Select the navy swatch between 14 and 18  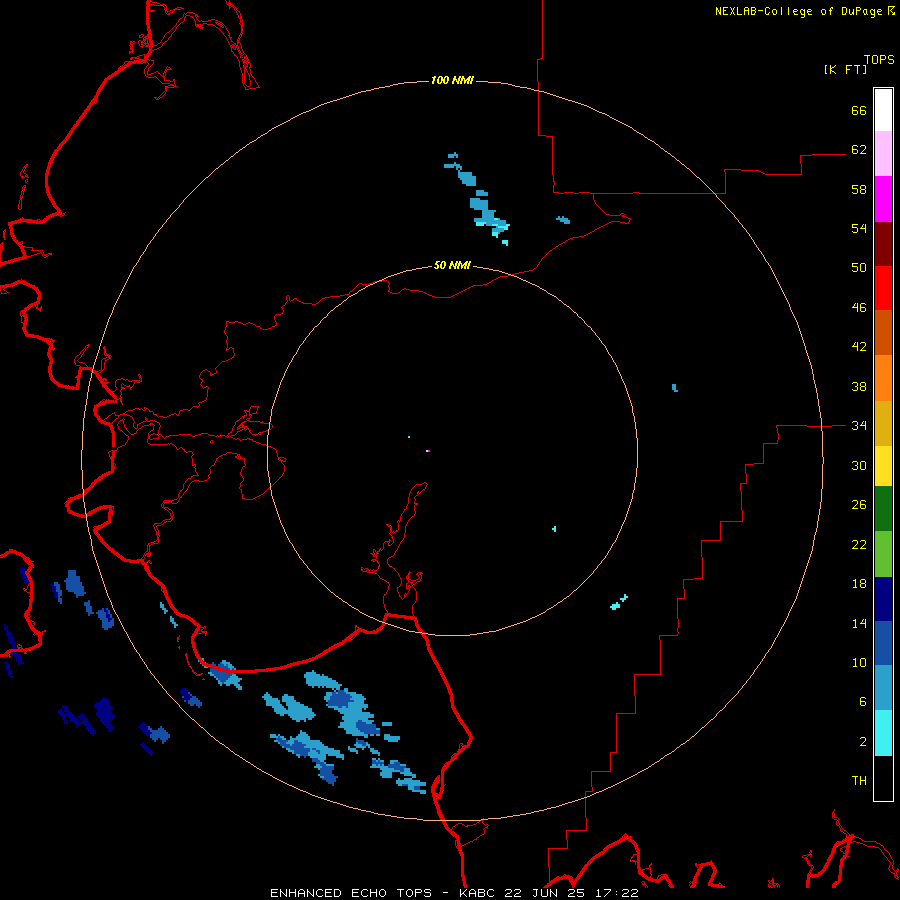(x=883, y=599)
